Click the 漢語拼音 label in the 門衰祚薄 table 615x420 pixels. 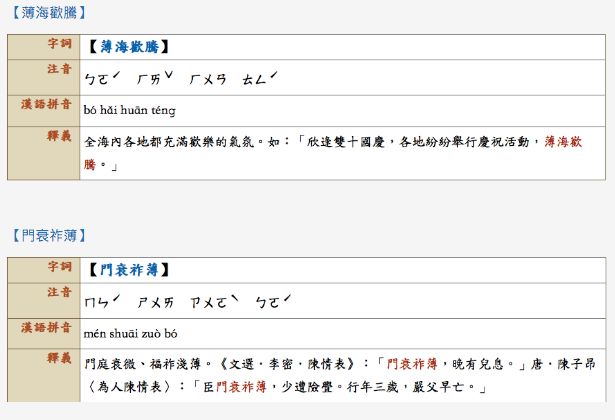48,327
